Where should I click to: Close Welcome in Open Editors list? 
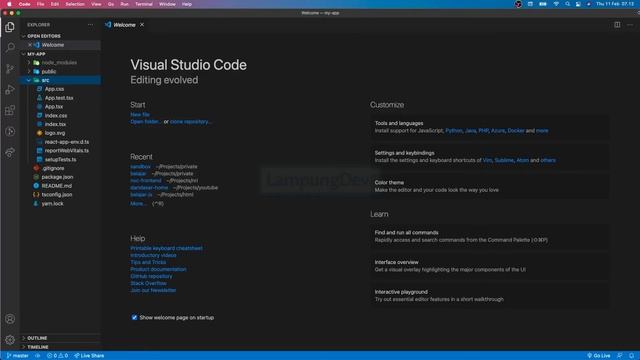coord(30,45)
